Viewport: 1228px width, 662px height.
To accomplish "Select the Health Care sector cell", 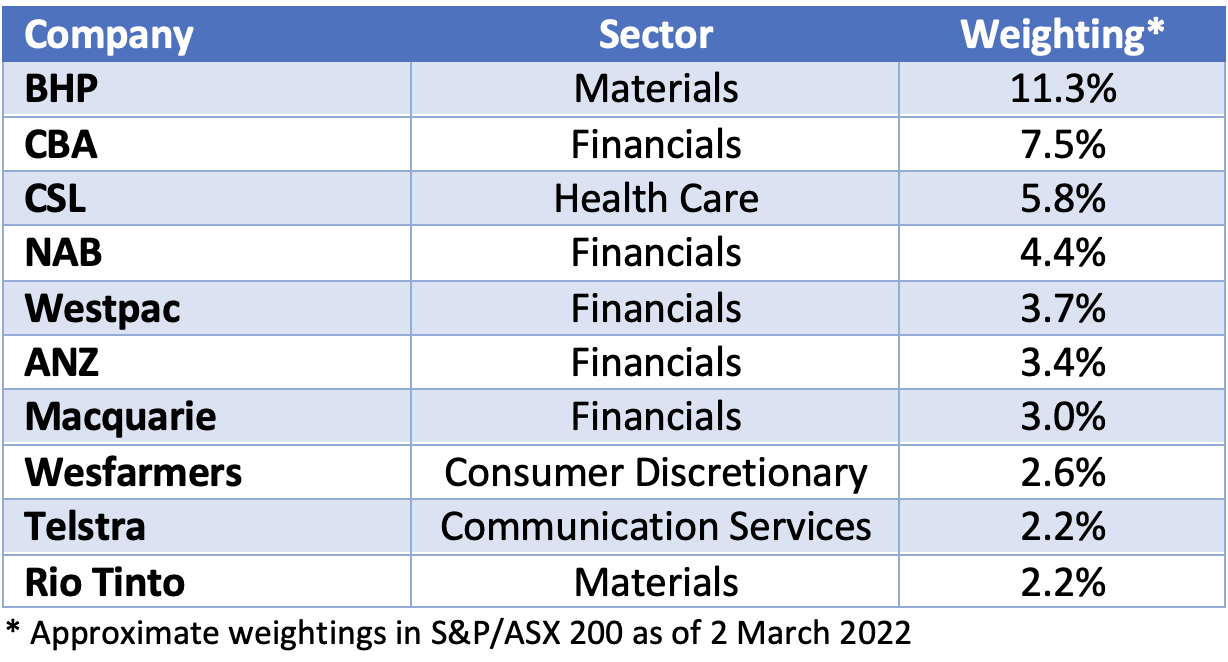I will coord(656,198).
